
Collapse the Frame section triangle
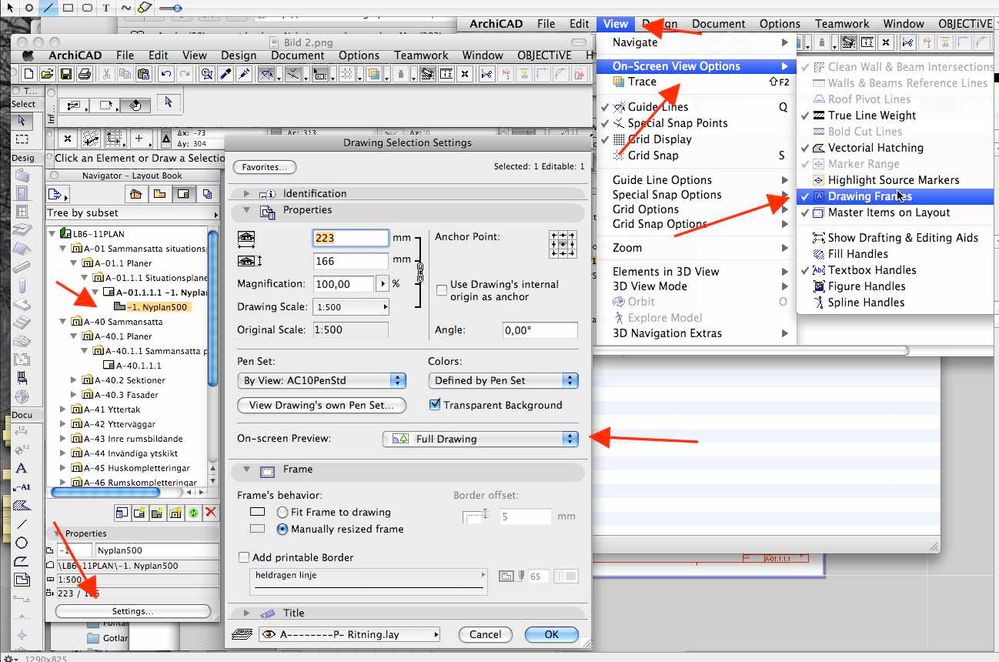pyautogui.click(x=247, y=470)
